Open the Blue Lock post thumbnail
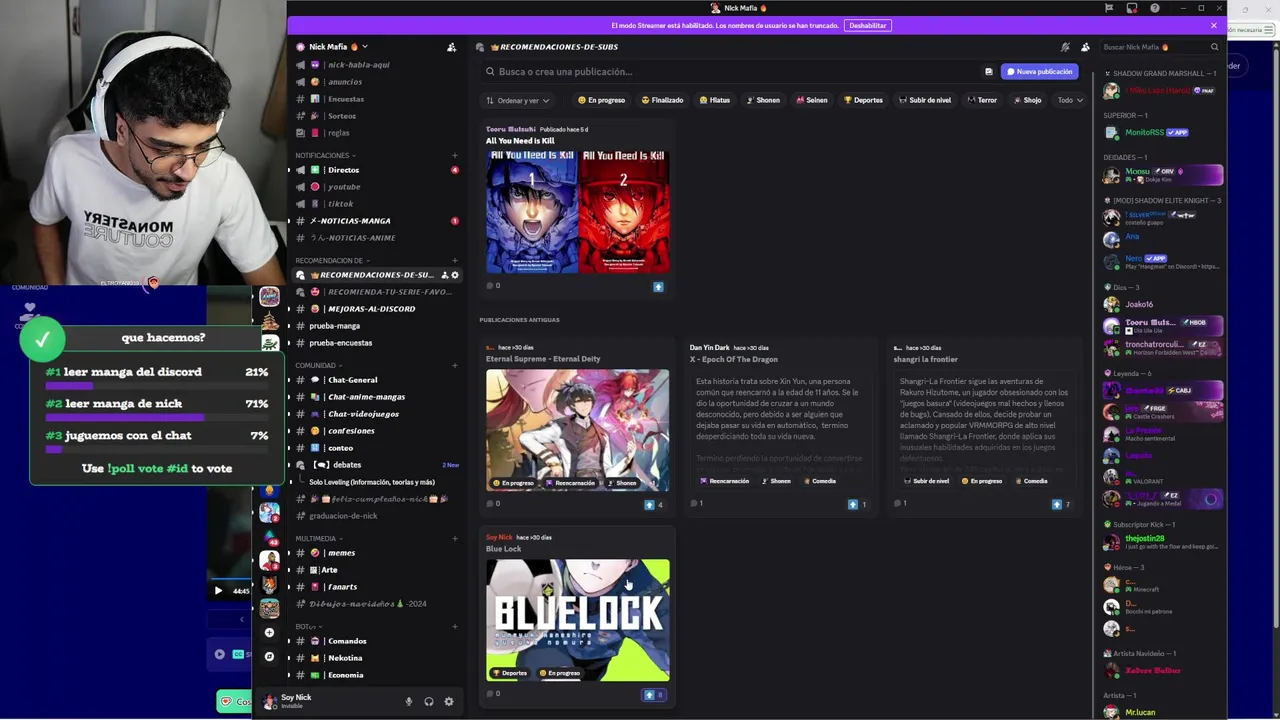This screenshot has height=720, width=1280. pyautogui.click(x=578, y=620)
